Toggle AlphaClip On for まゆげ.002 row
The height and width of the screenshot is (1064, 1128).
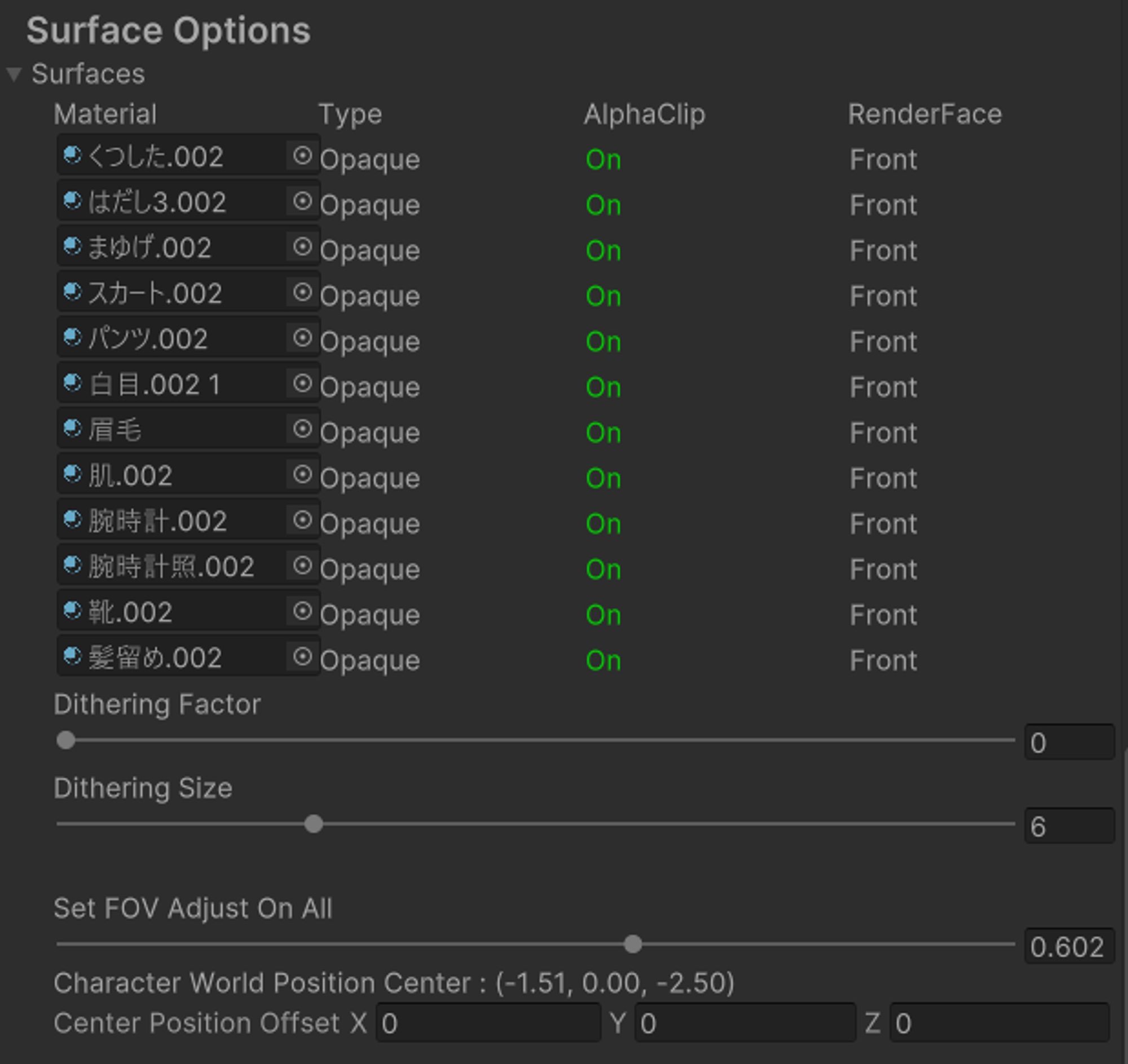(x=603, y=251)
